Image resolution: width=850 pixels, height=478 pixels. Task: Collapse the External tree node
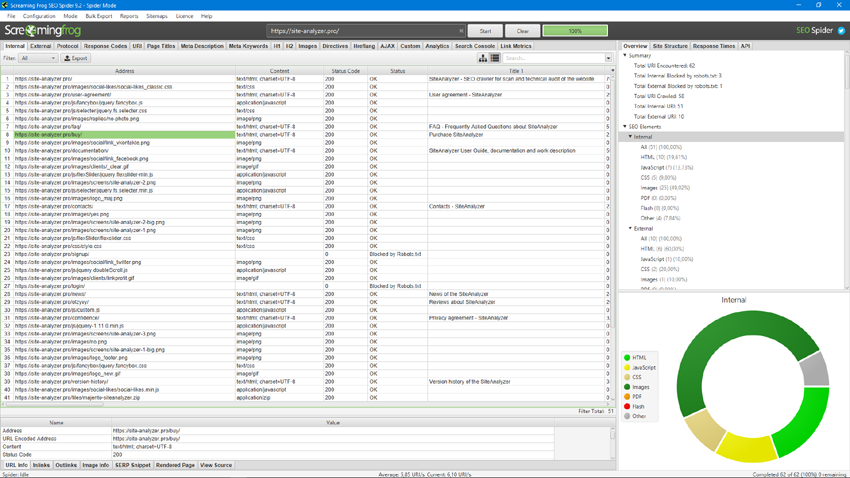(x=630, y=228)
